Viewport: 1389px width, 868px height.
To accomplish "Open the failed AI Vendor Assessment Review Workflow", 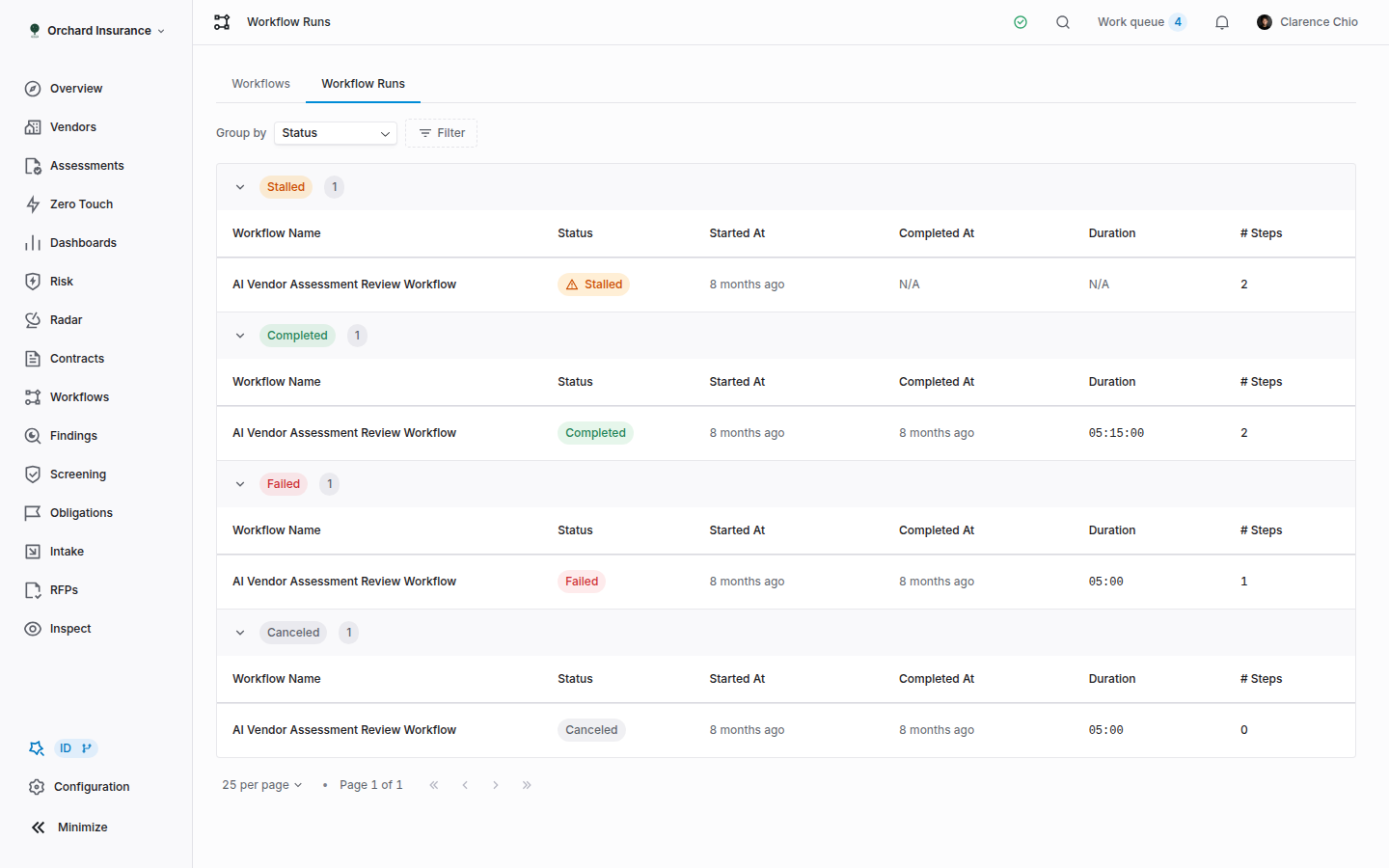I will 344,582.
